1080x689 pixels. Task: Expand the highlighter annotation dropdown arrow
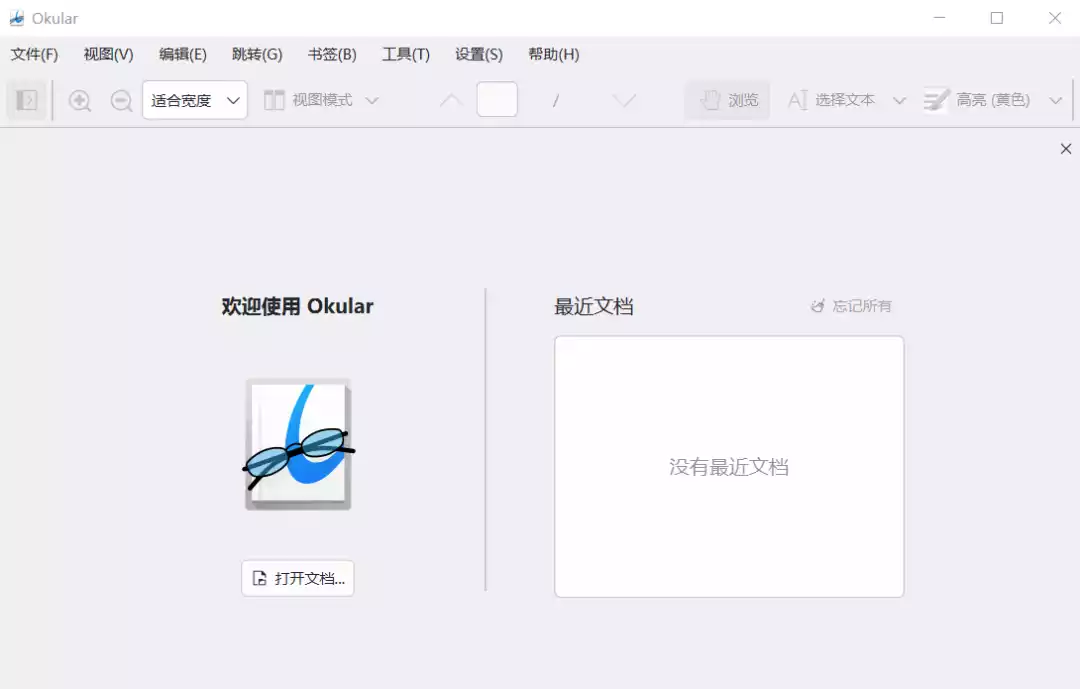pyautogui.click(x=1055, y=101)
